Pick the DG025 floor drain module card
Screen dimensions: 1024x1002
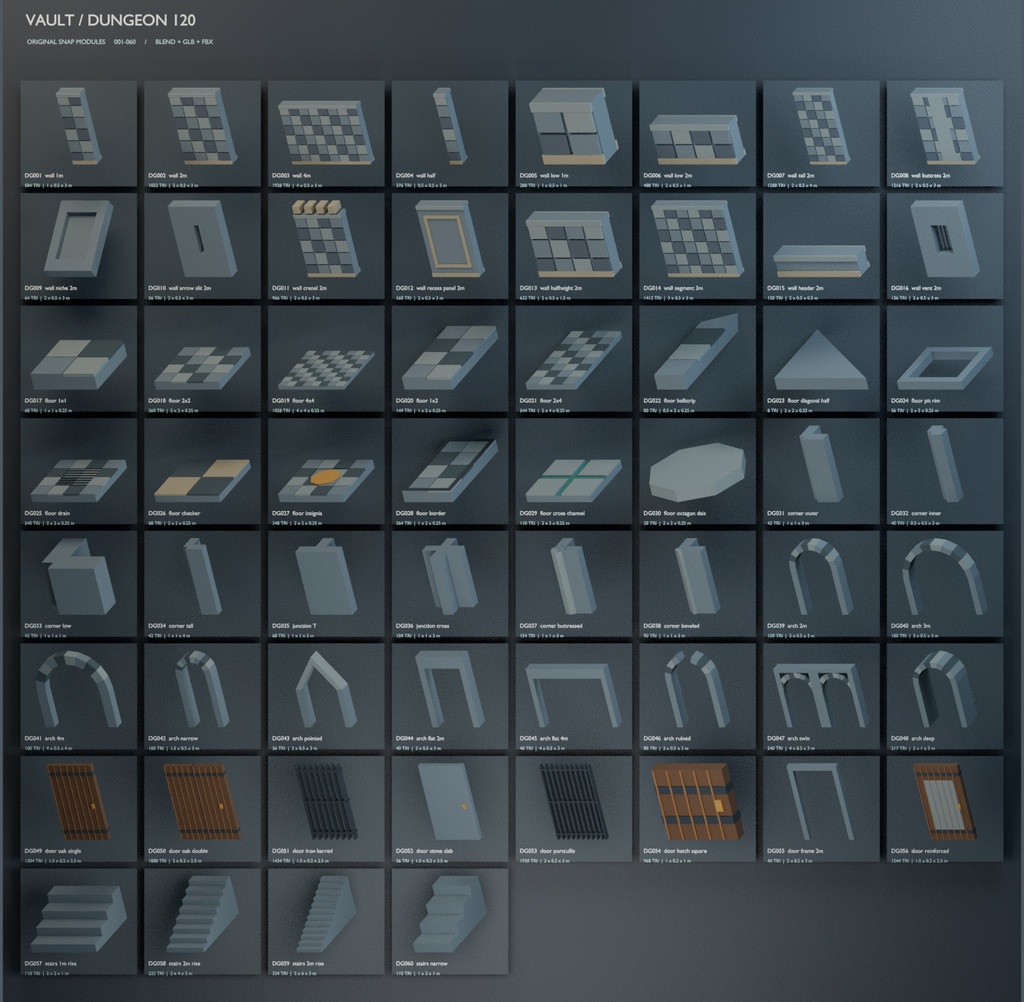click(x=79, y=472)
